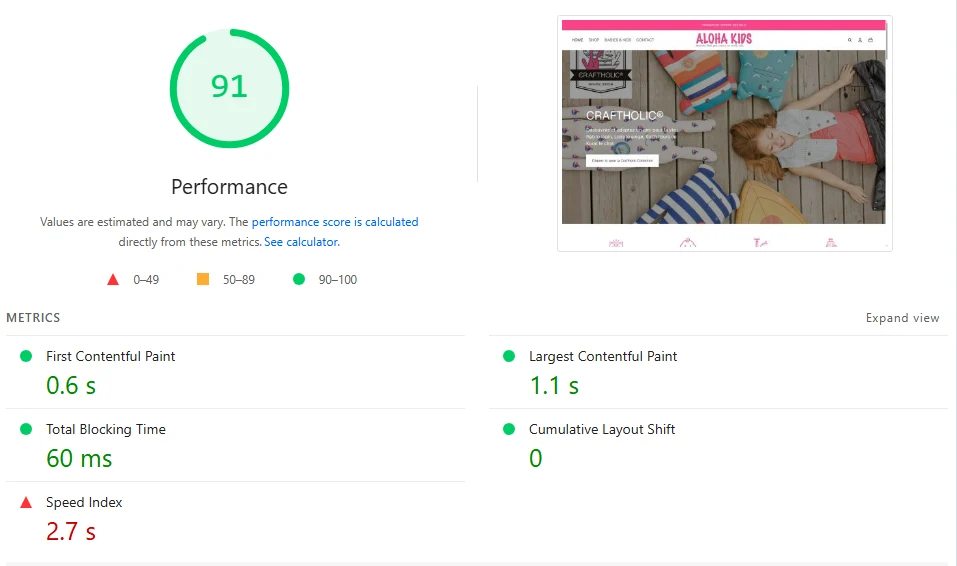Select the 'Total Blocking Time' metric label
This screenshot has height=566, width=957.
[106, 429]
